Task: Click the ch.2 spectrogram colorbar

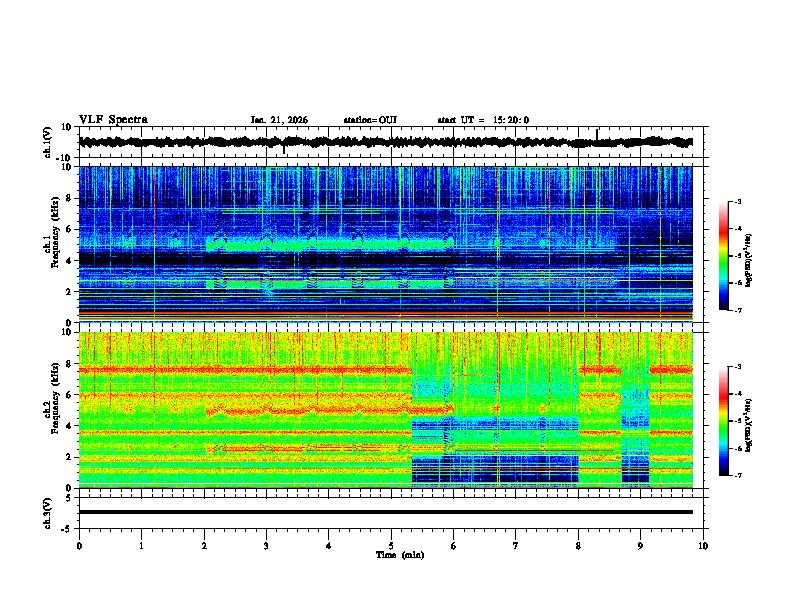Action: point(723,421)
